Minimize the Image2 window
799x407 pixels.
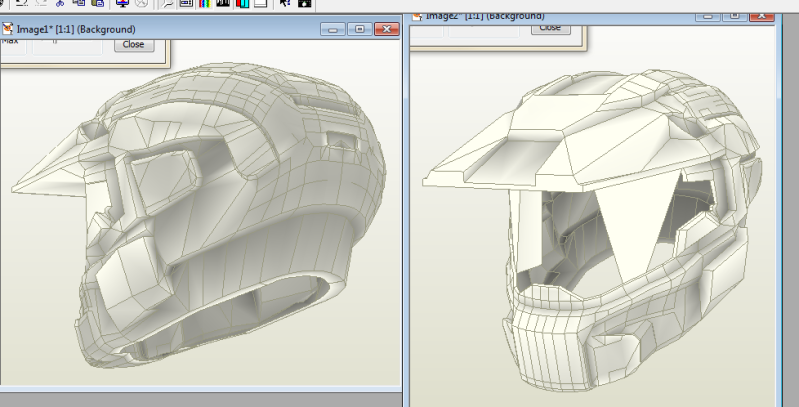[708, 16]
